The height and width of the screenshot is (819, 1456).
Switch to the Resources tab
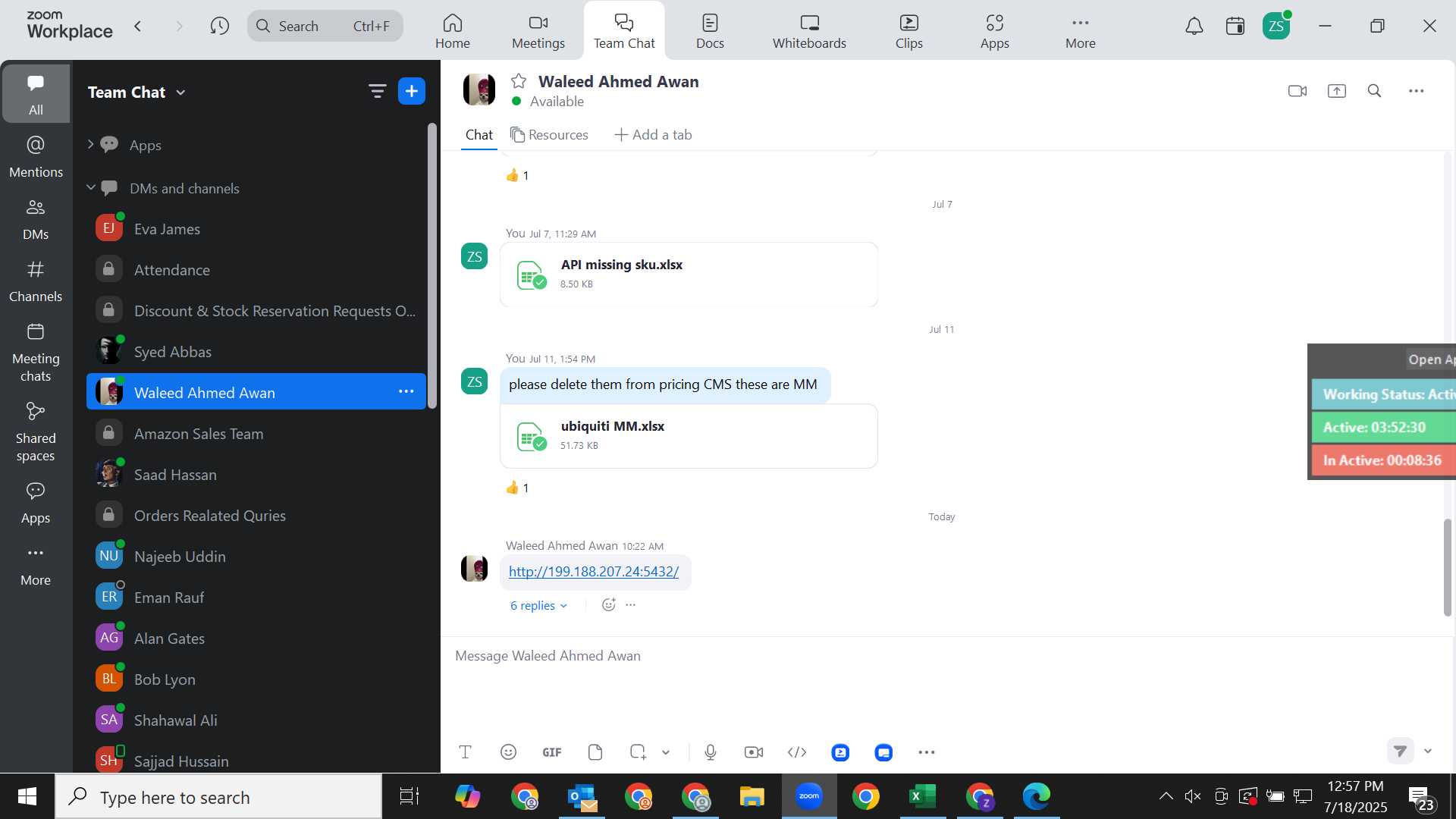click(x=550, y=134)
